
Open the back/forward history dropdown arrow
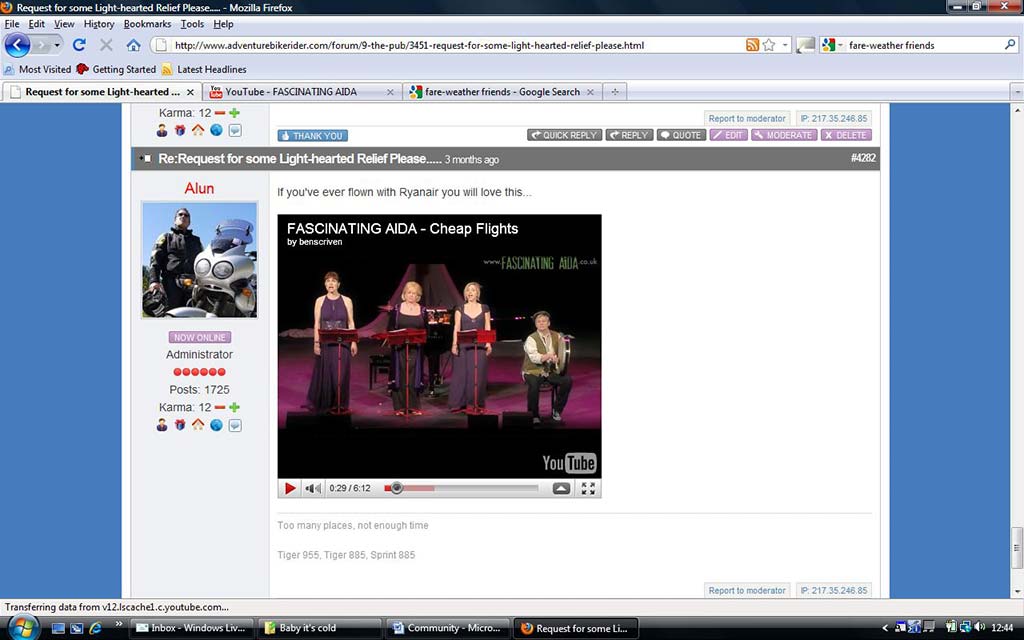click(x=57, y=45)
